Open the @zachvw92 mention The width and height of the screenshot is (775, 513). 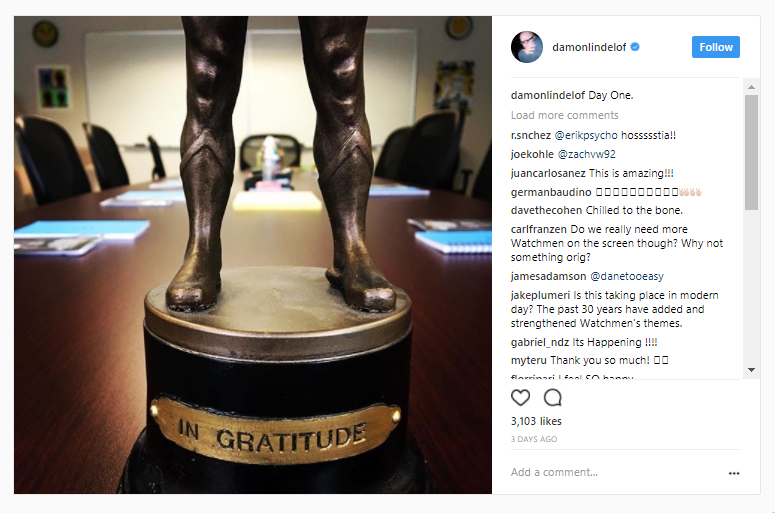[x=587, y=154]
